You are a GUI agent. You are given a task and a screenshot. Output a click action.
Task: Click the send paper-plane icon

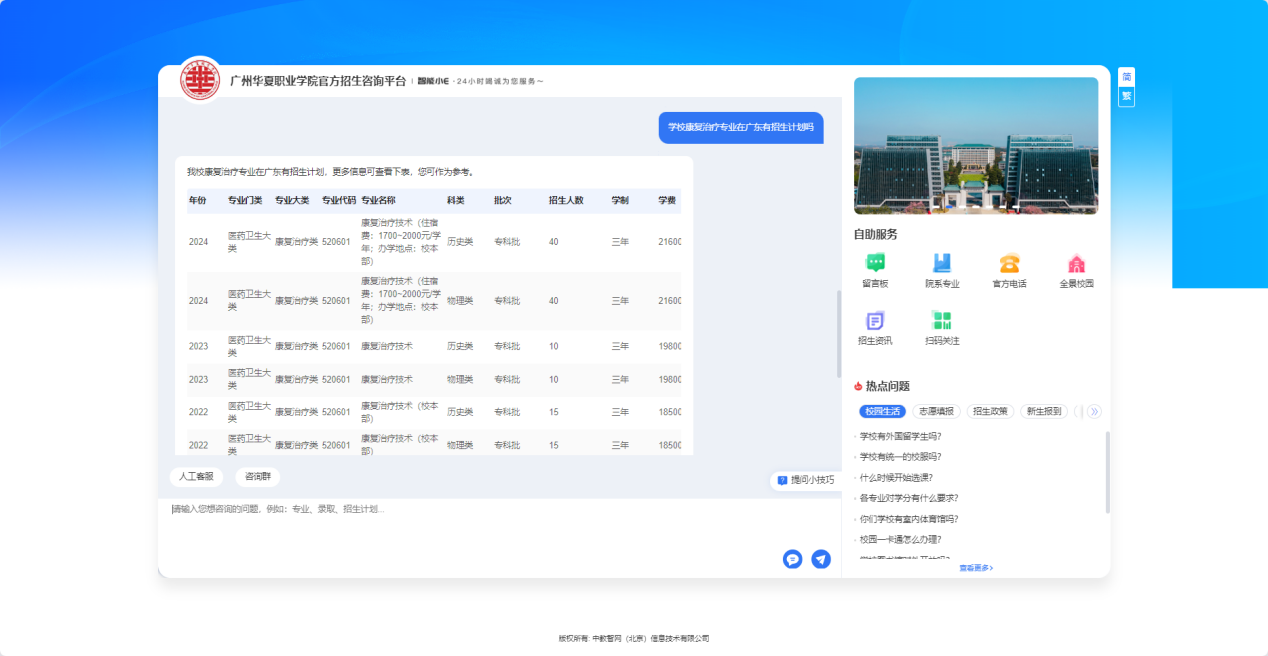click(x=821, y=559)
